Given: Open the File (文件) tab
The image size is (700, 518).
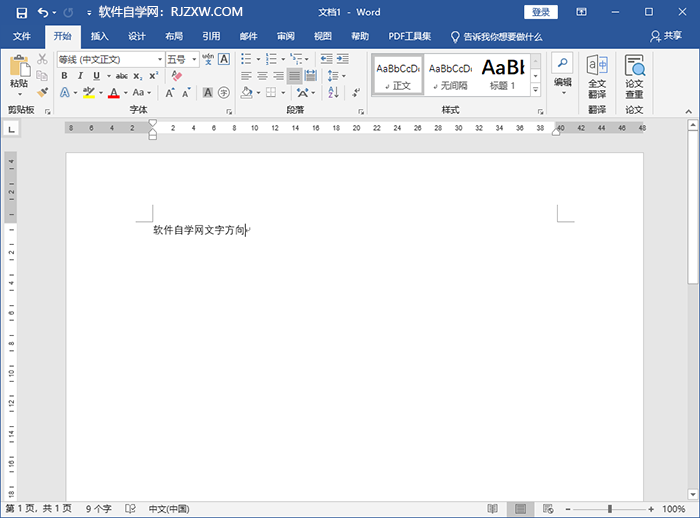Looking at the screenshot, I should (21, 36).
